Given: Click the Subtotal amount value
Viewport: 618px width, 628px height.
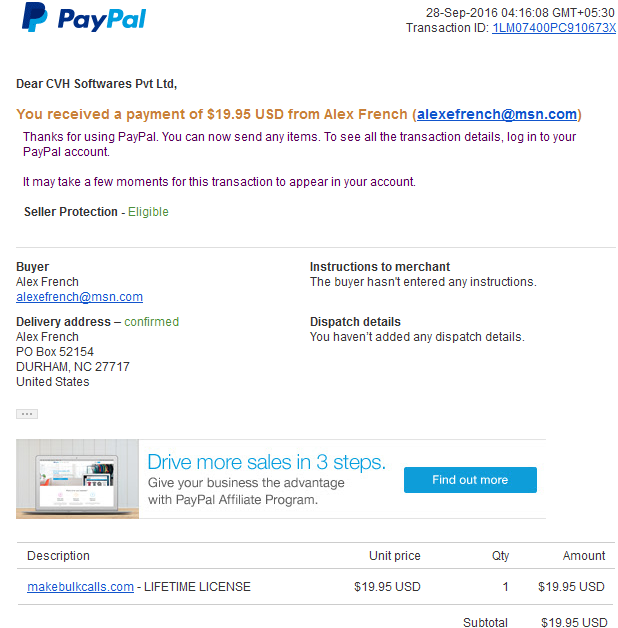Looking at the screenshot, I should click(x=574, y=622).
